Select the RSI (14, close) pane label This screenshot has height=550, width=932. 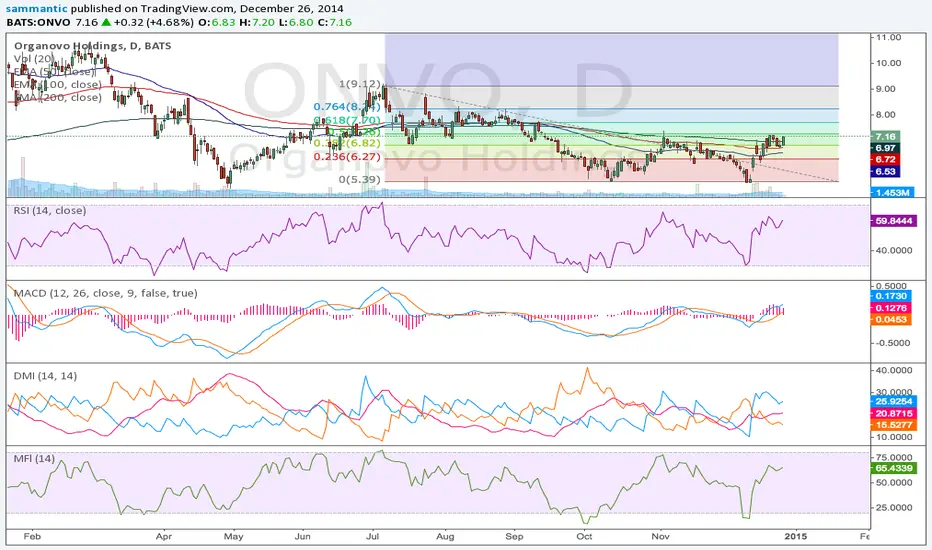click(49, 210)
